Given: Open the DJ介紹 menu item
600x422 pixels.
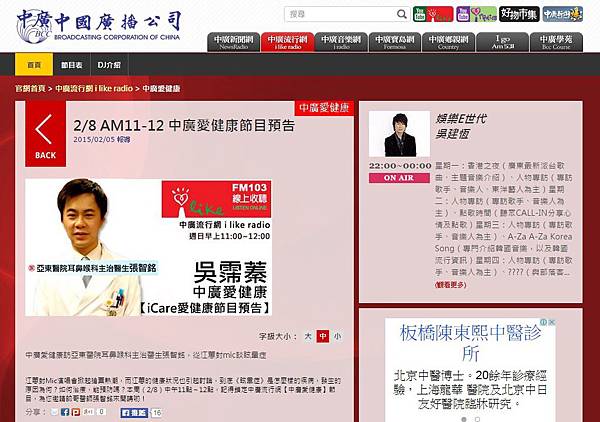Looking at the screenshot, I should [x=109, y=65].
